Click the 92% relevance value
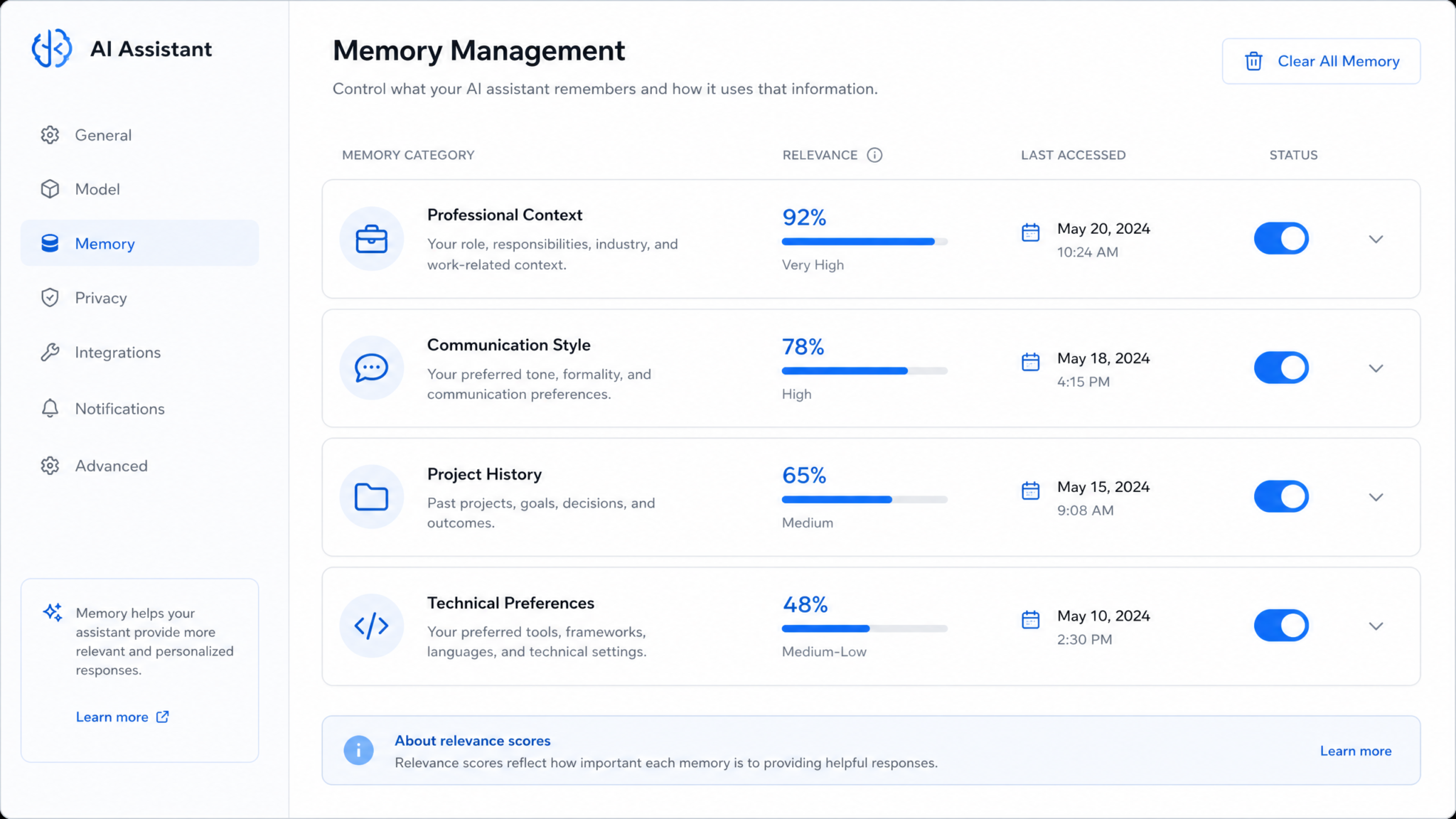This screenshot has width=1456, height=819. coord(804,217)
